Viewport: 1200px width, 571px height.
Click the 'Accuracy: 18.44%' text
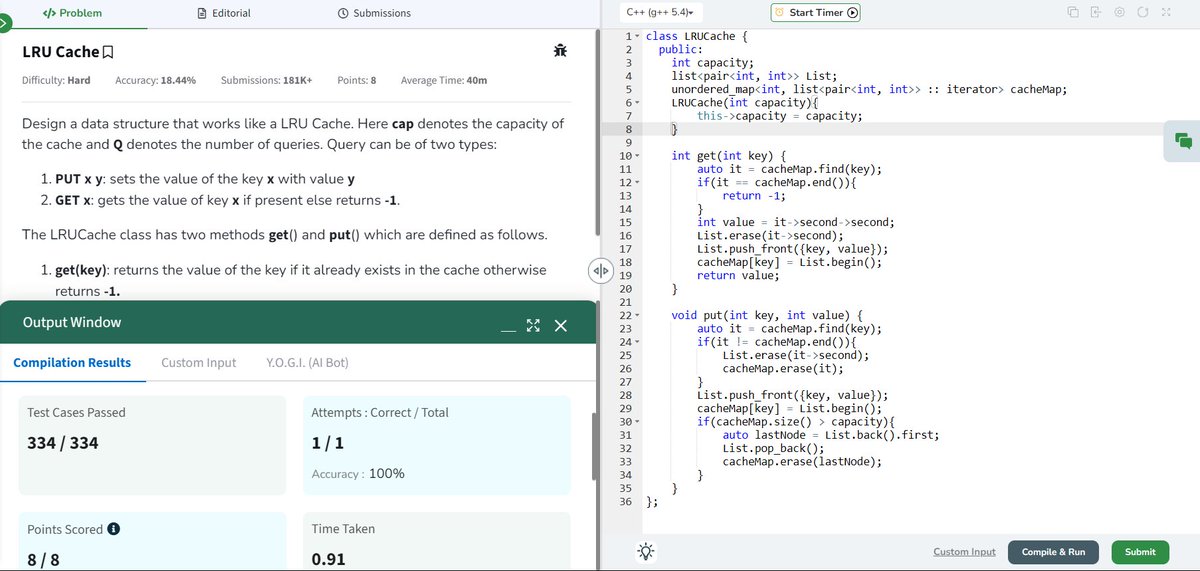[155, 80]
